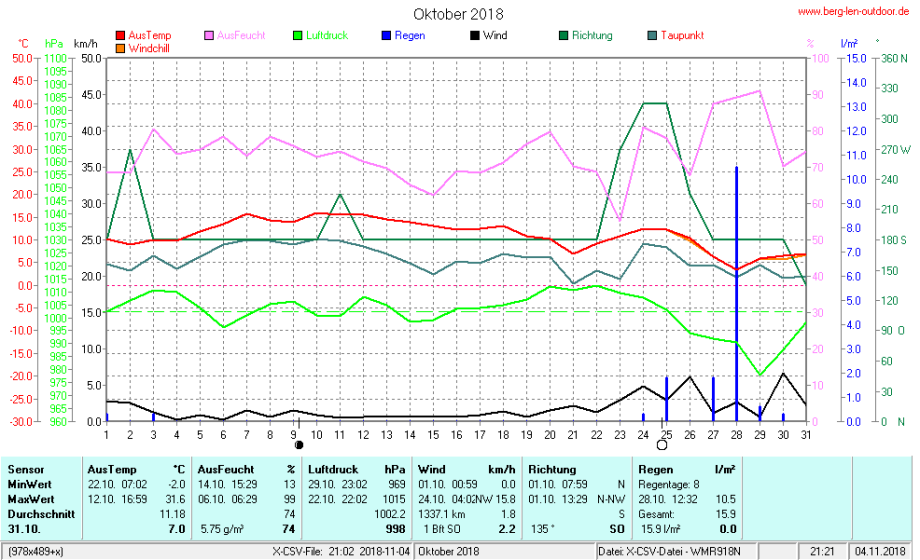Click the Regen column header in the table

tap(654, 468)
